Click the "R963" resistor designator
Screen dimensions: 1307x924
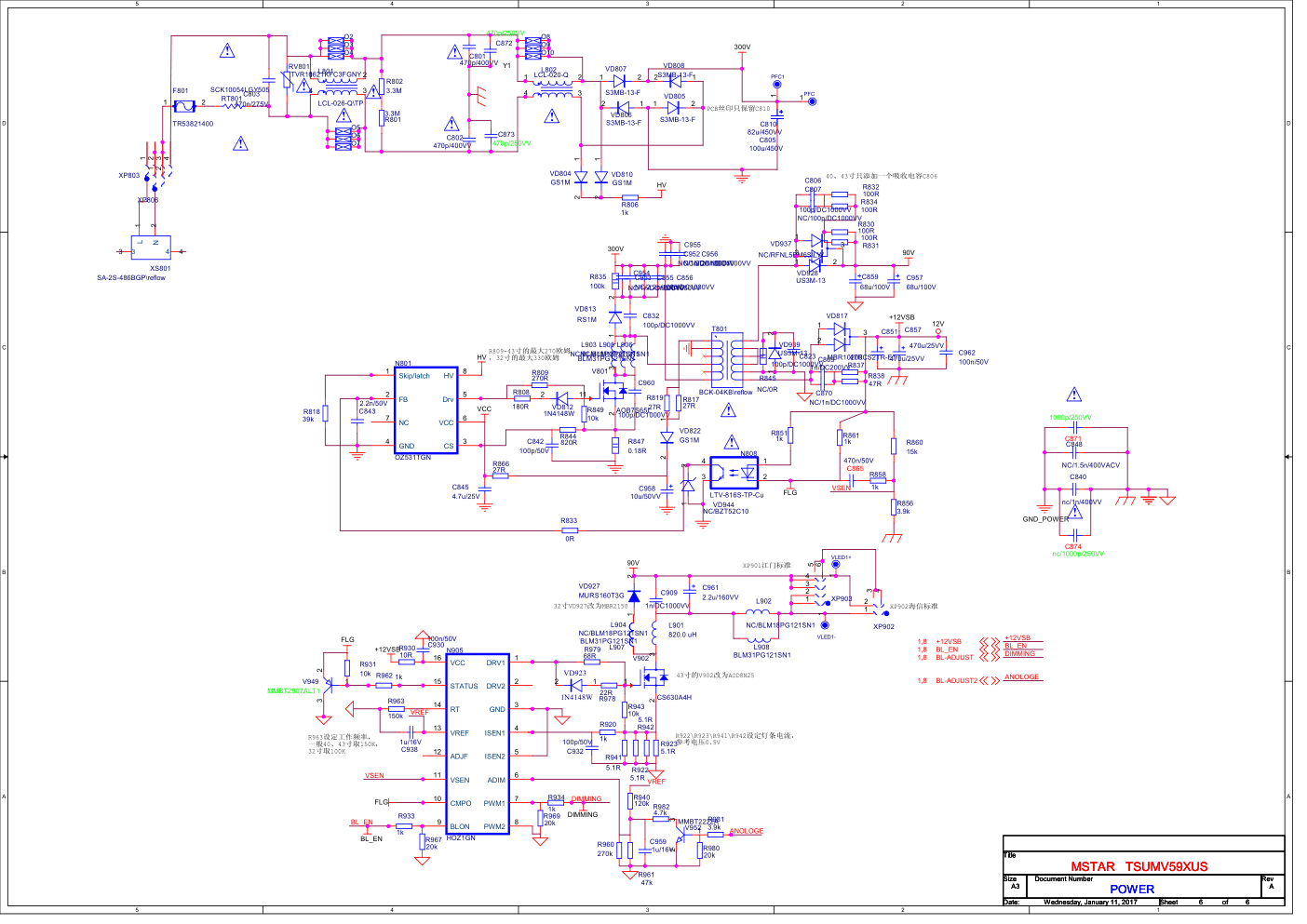point(397,702)
